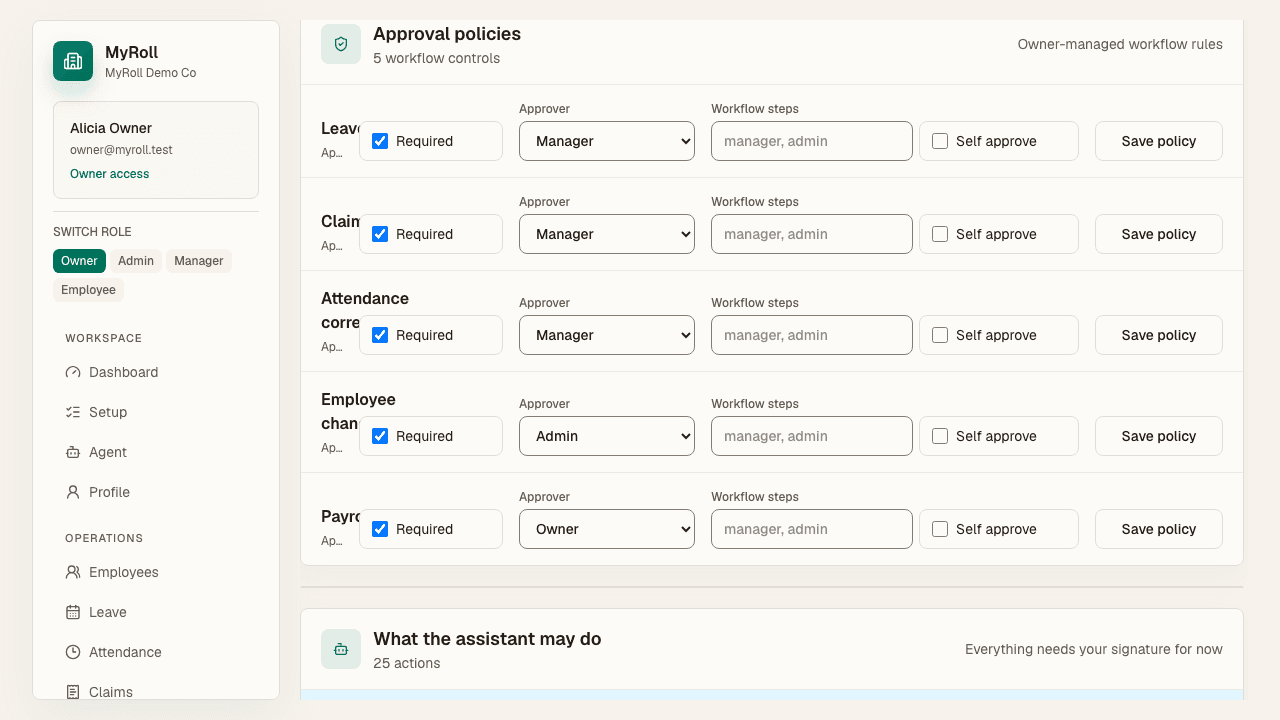This screenshot has width=1280, height=720.
Task: Click 'What the assistant may do' heading
Action: click(x=487, y=639)
